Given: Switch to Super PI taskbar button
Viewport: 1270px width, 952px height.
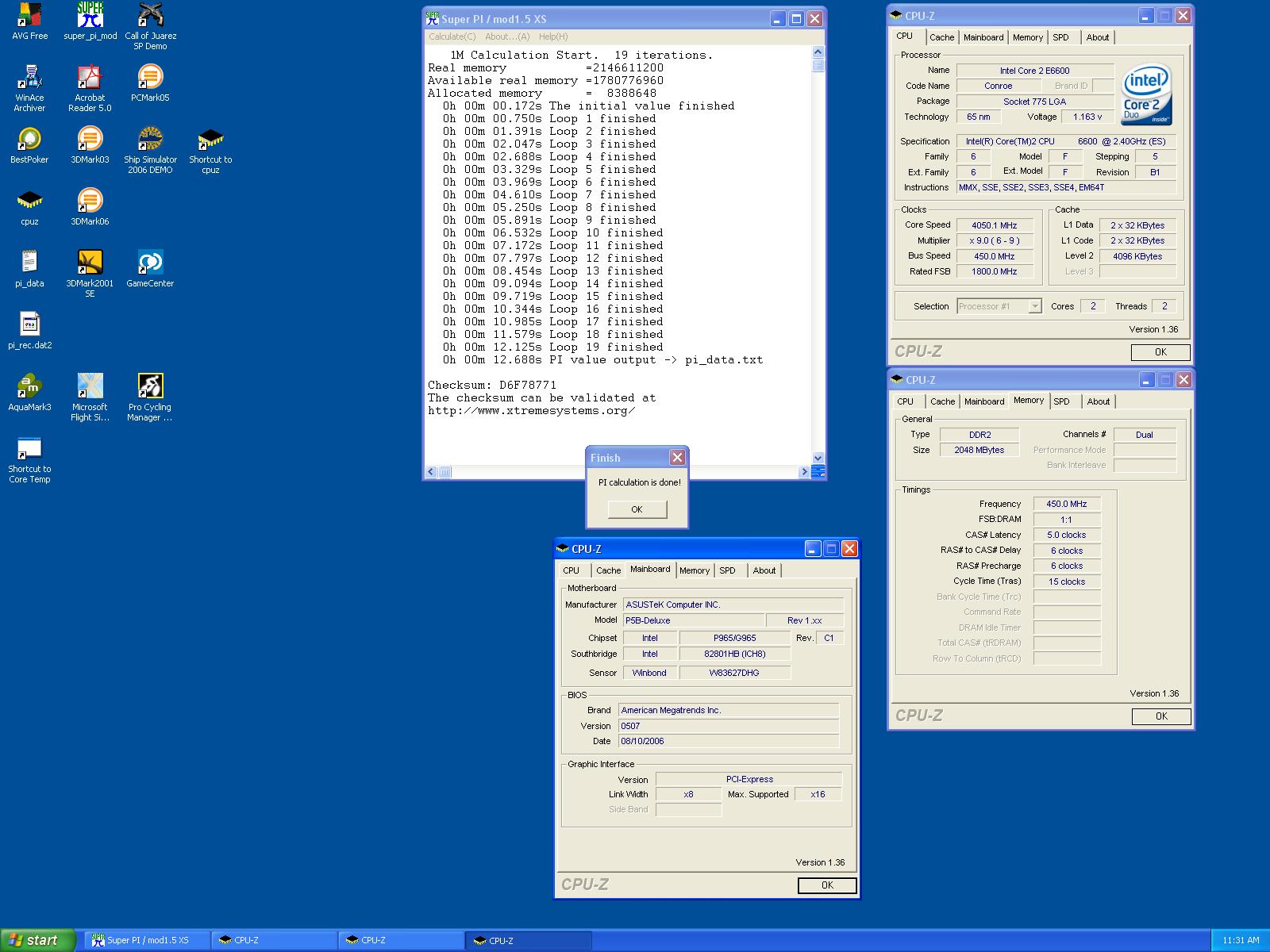Looking at the screenshot, I should pyautogui.click(x=148, y=941).
